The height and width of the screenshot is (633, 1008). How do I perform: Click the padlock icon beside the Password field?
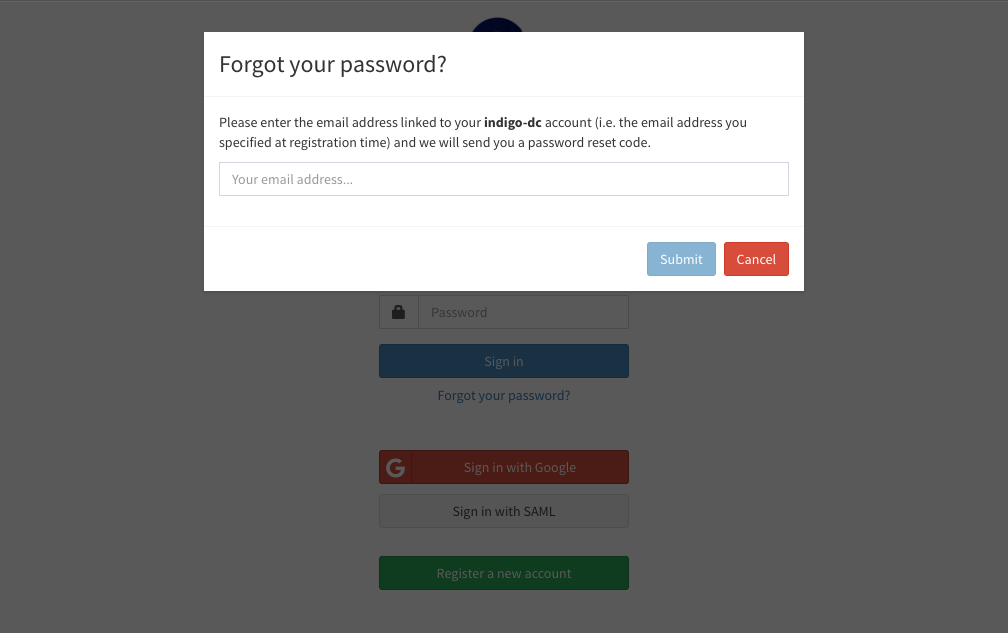398,311
